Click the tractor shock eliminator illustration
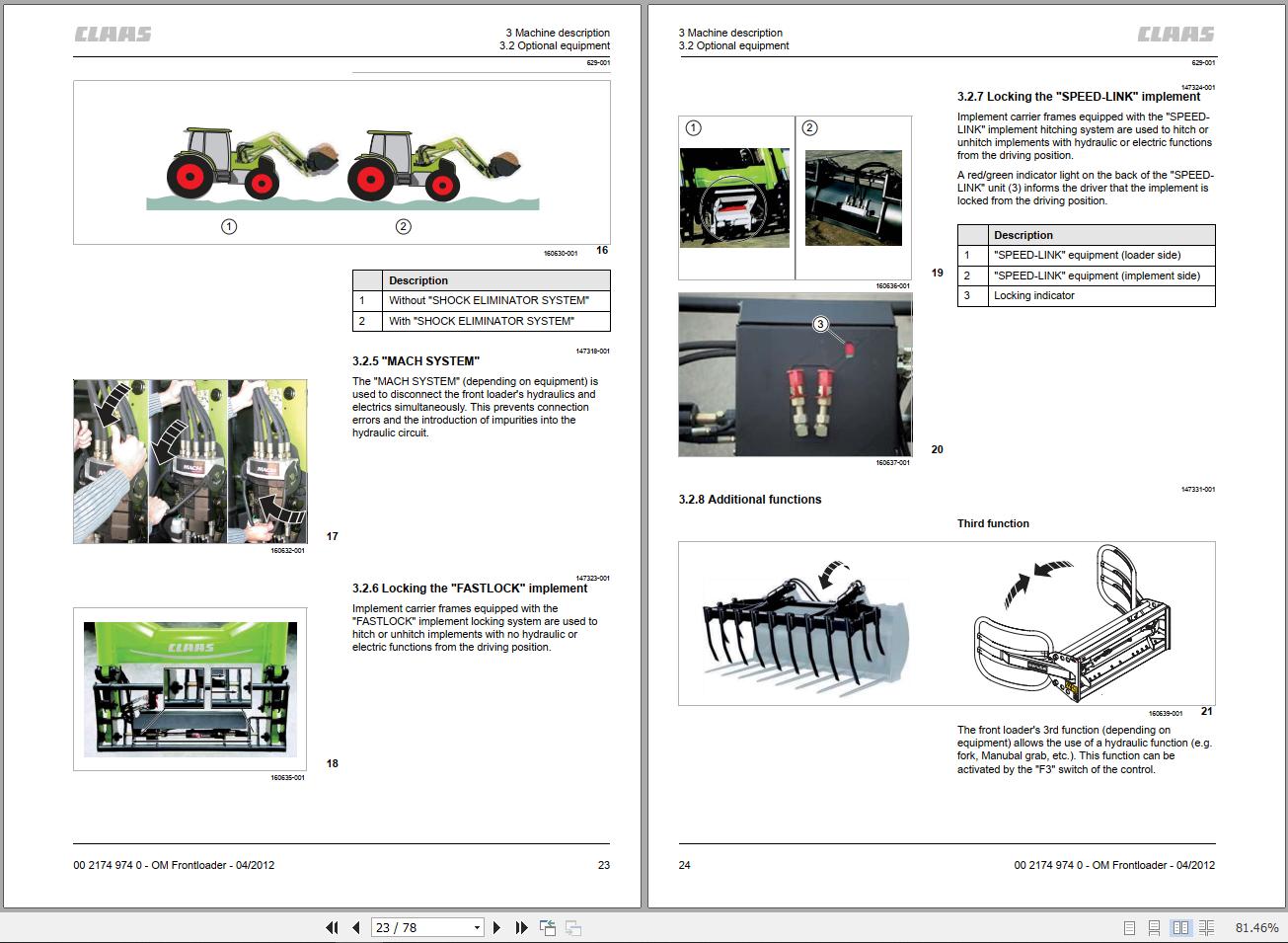This screenshot has width=1288, height=943. (341, 162)
